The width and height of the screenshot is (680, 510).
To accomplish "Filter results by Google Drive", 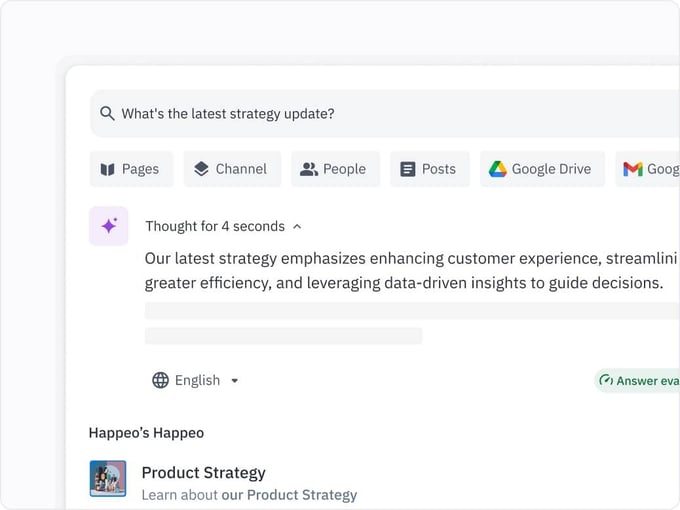I will [541, 169].
